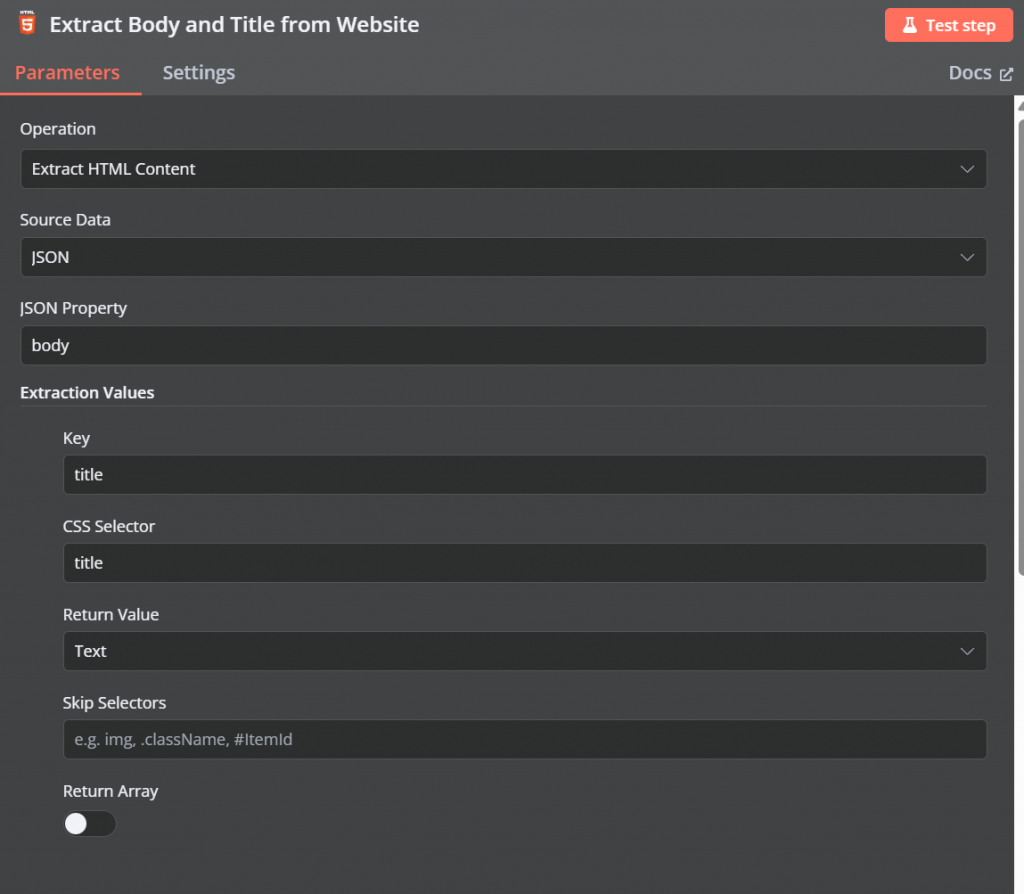Click the HTML5 node icon
Image resolution: width=1024 pixels, height=894 pixels.
click(27, 23)
